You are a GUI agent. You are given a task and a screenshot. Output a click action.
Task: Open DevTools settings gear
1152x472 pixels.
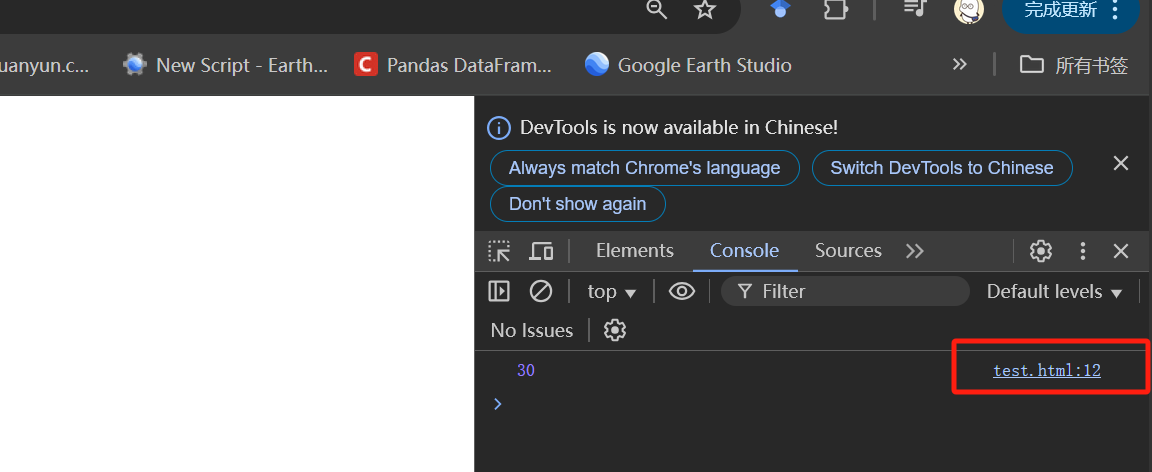[x=1041, y=251]
